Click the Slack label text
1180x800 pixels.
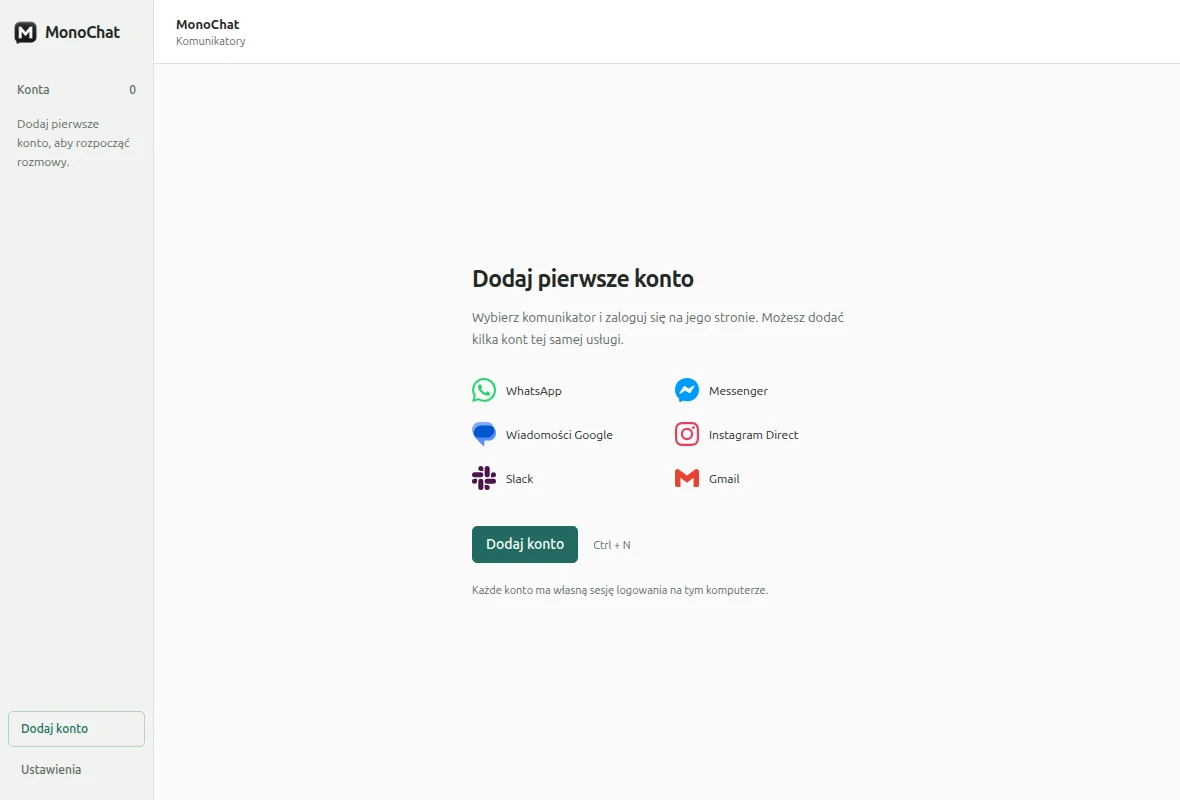point(519,479)
